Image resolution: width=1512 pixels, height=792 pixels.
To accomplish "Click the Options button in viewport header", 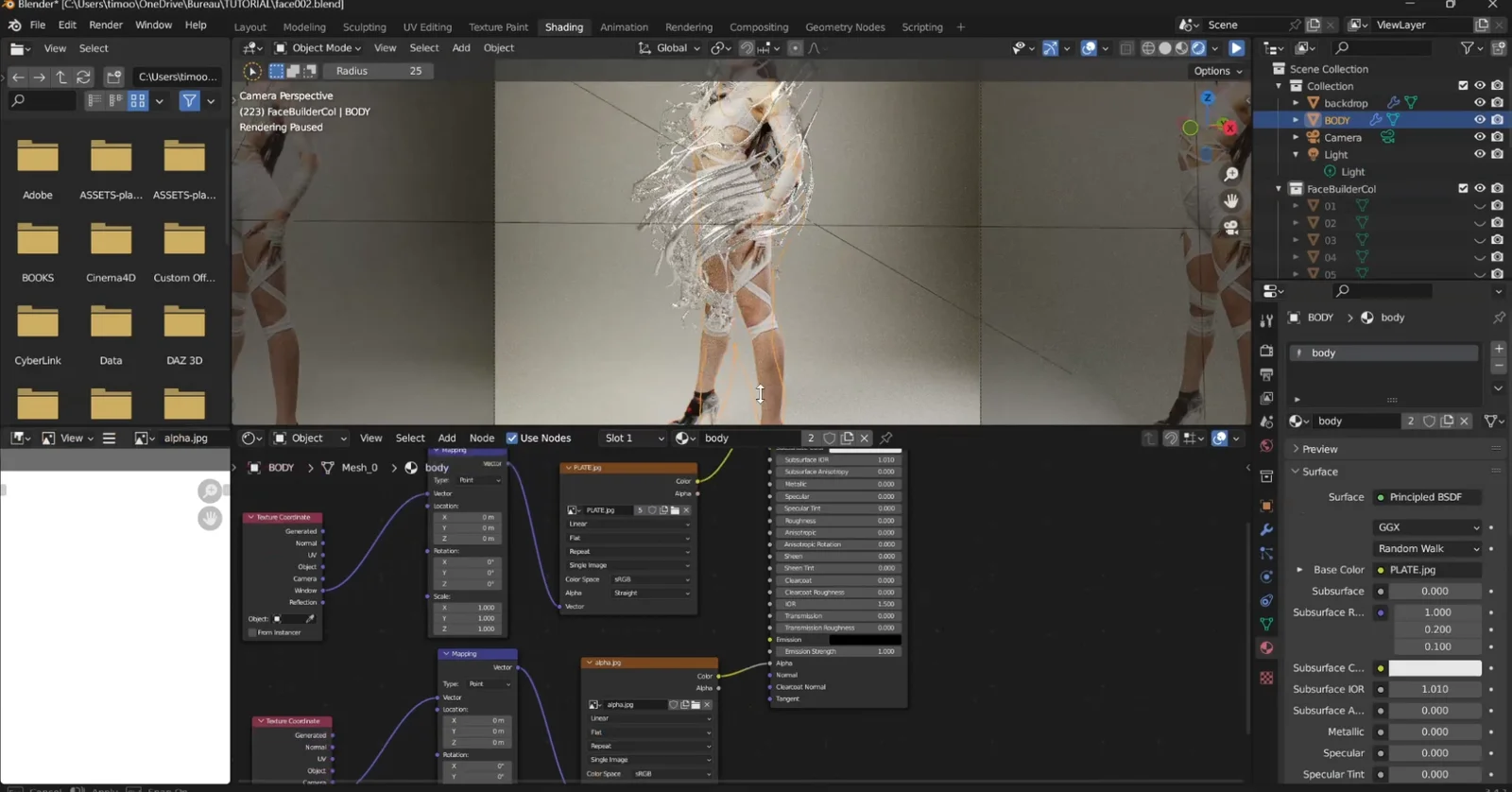I will coord(1217,71).
